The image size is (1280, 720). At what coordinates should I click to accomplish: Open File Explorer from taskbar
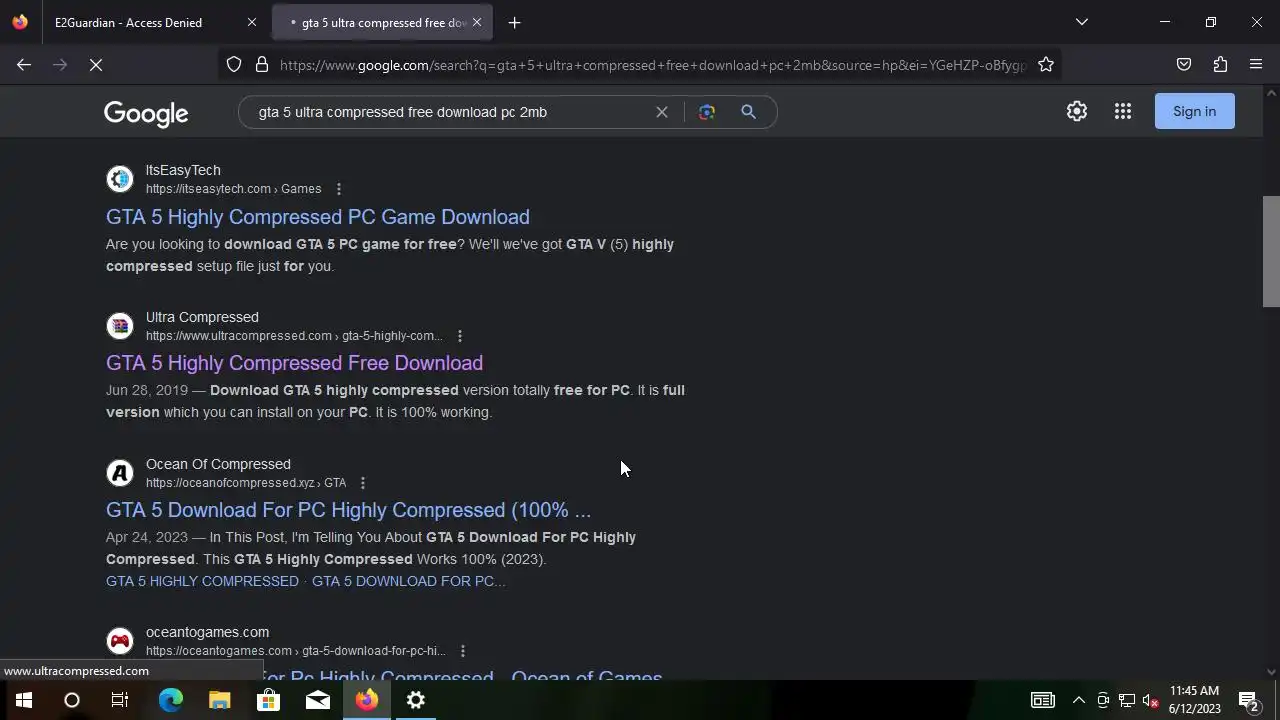click(x=220, y=700)
